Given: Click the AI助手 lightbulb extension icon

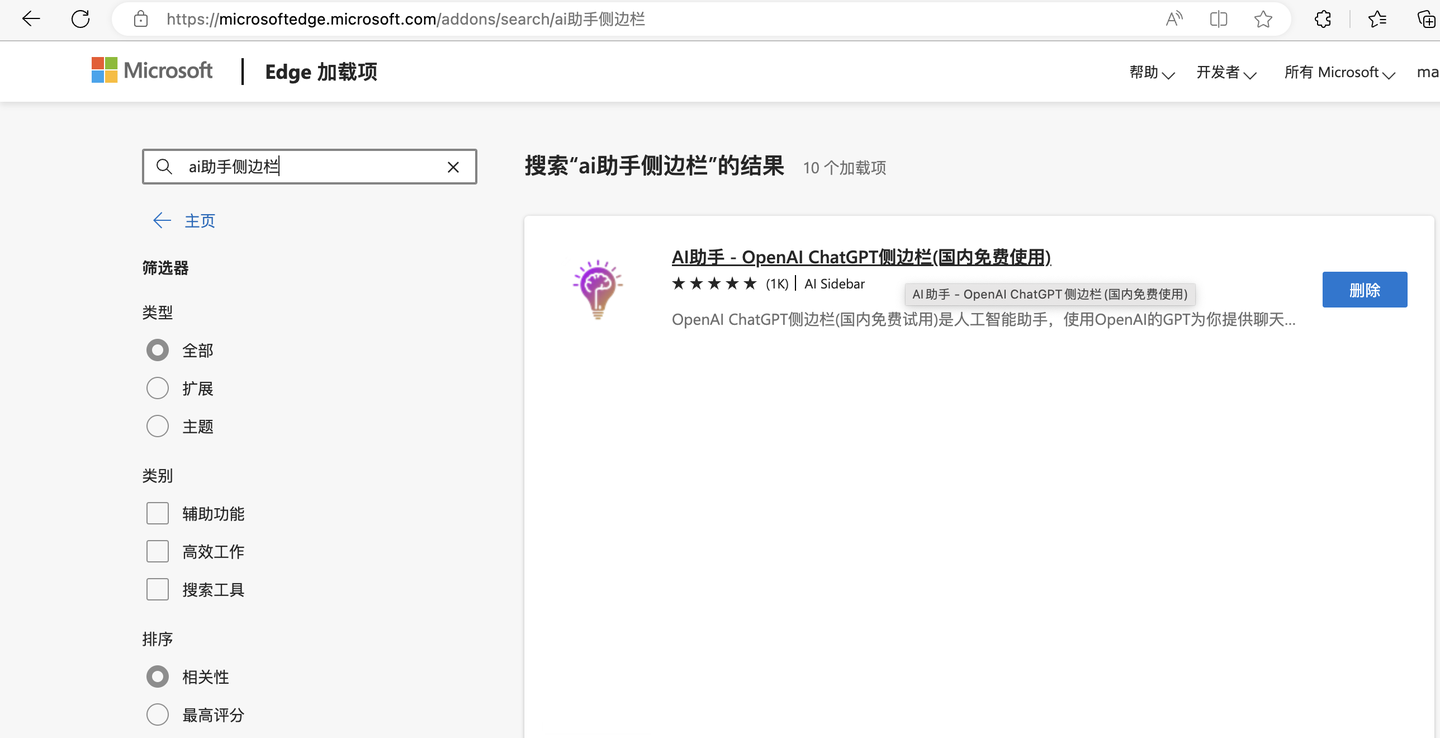Looking at the screenshot, I should (x=598, y=289).
